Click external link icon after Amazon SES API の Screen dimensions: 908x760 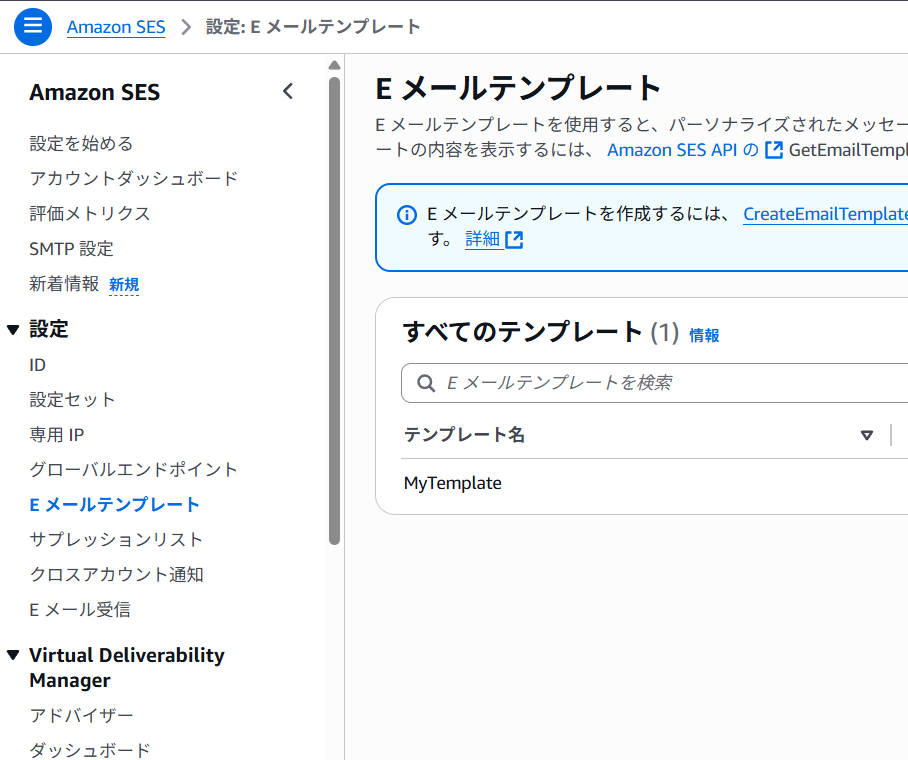pos(774,150)
